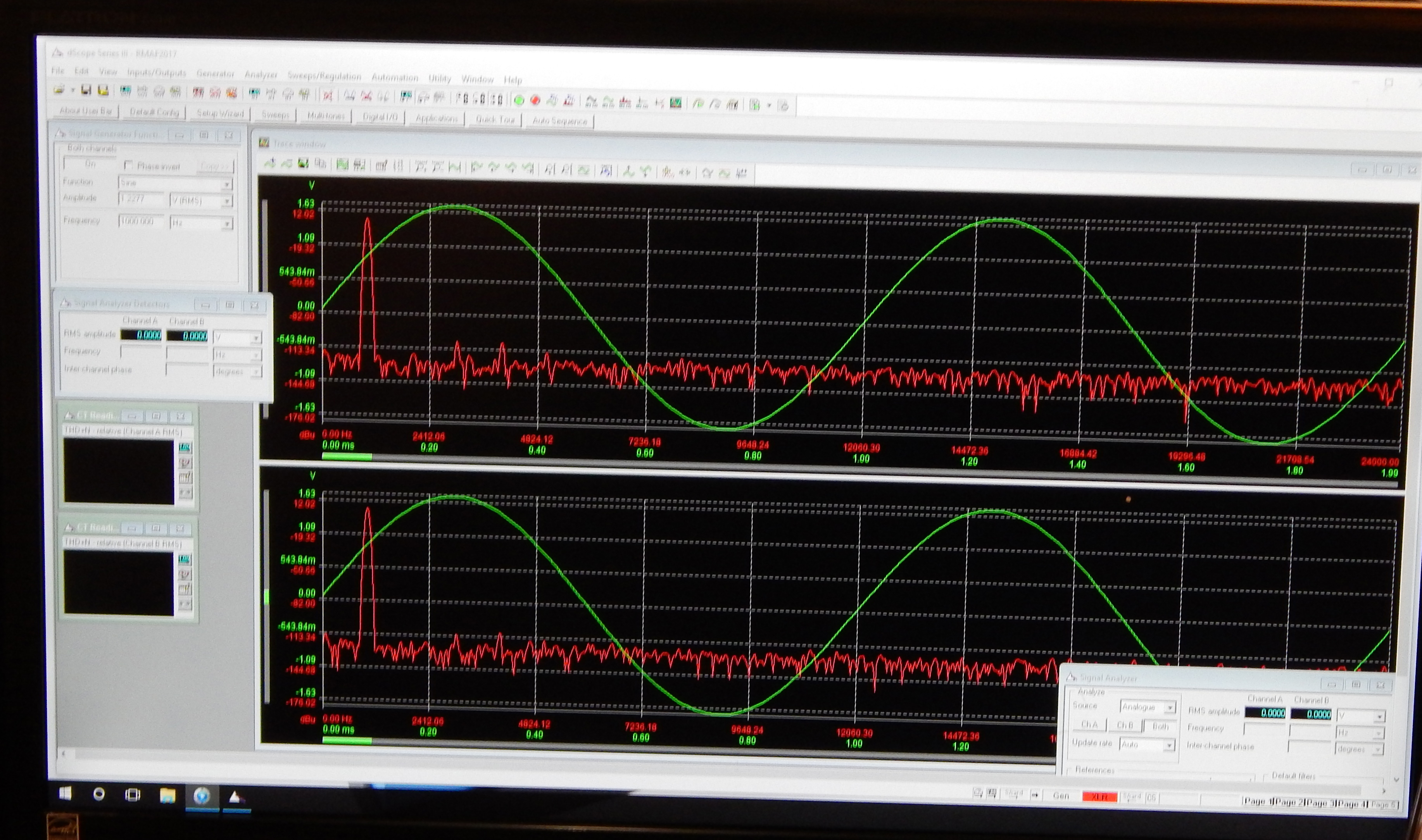This screenshot has width=1422, height=840.
Task: Click the green scroll bar under upper trace
Action: tap(347, 456)
